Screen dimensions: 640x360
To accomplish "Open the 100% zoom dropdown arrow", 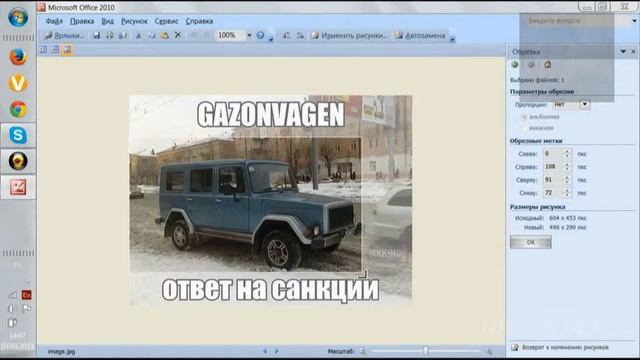I will point(249,36).
